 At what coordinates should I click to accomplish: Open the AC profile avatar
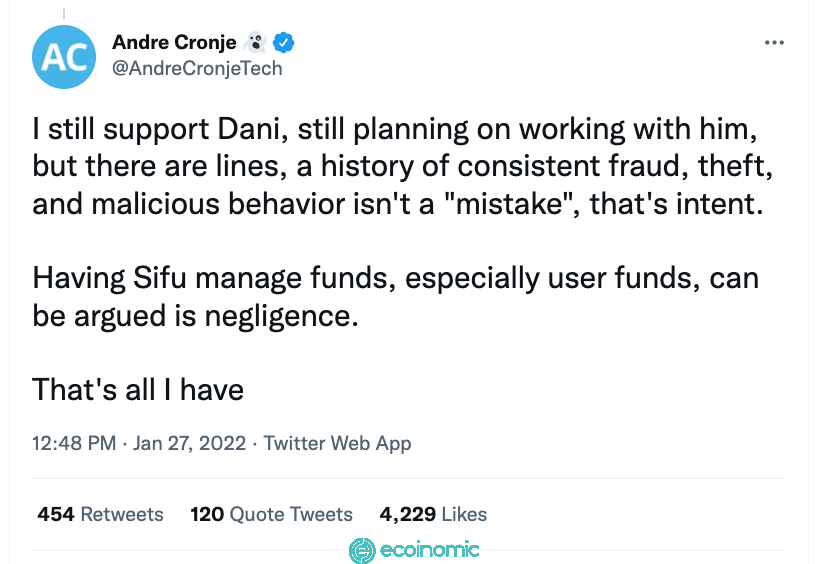(64, 57)
